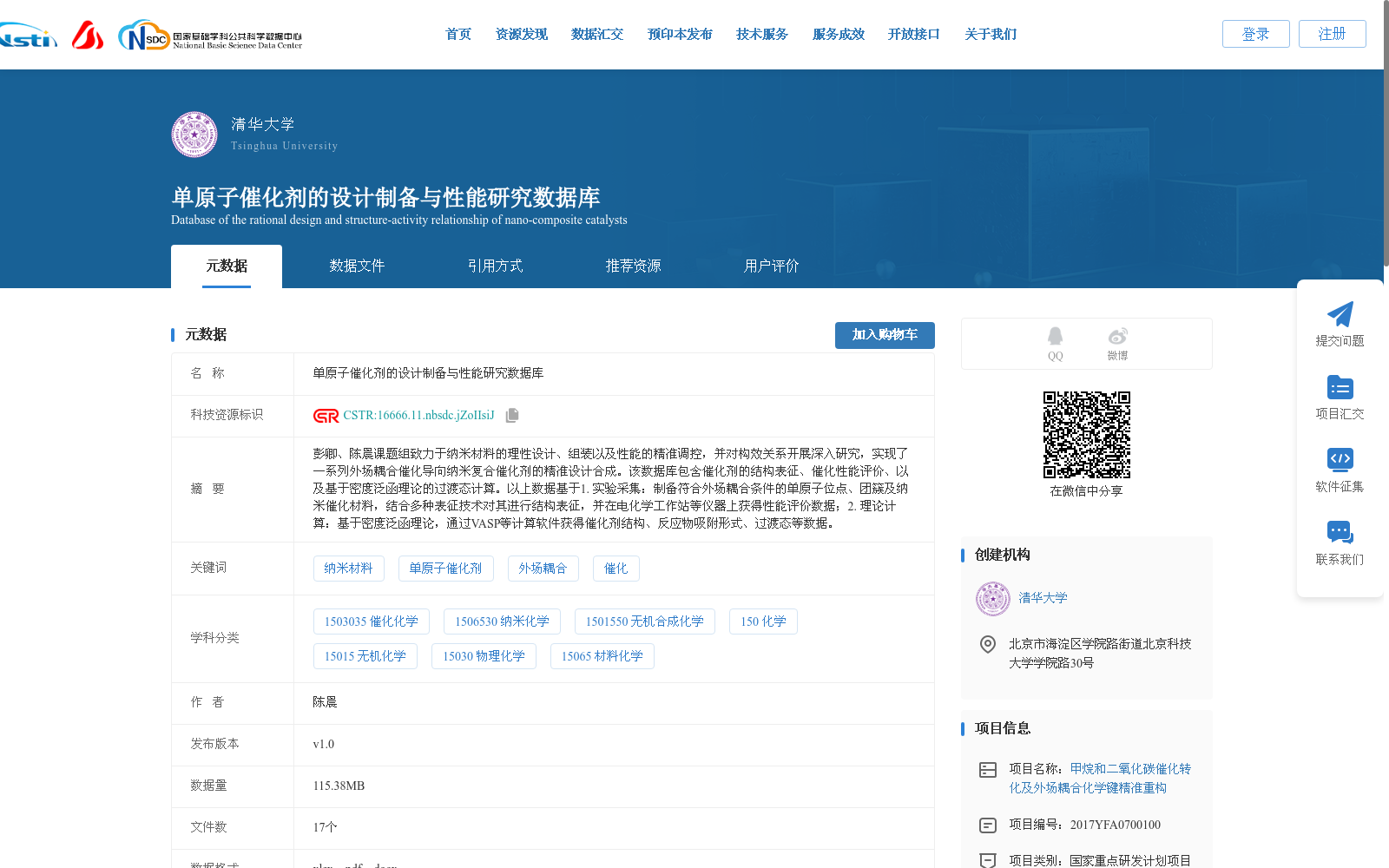Click the data size 115.38MB
This screenshot has height=868, width=1389.
pos(339,786)
